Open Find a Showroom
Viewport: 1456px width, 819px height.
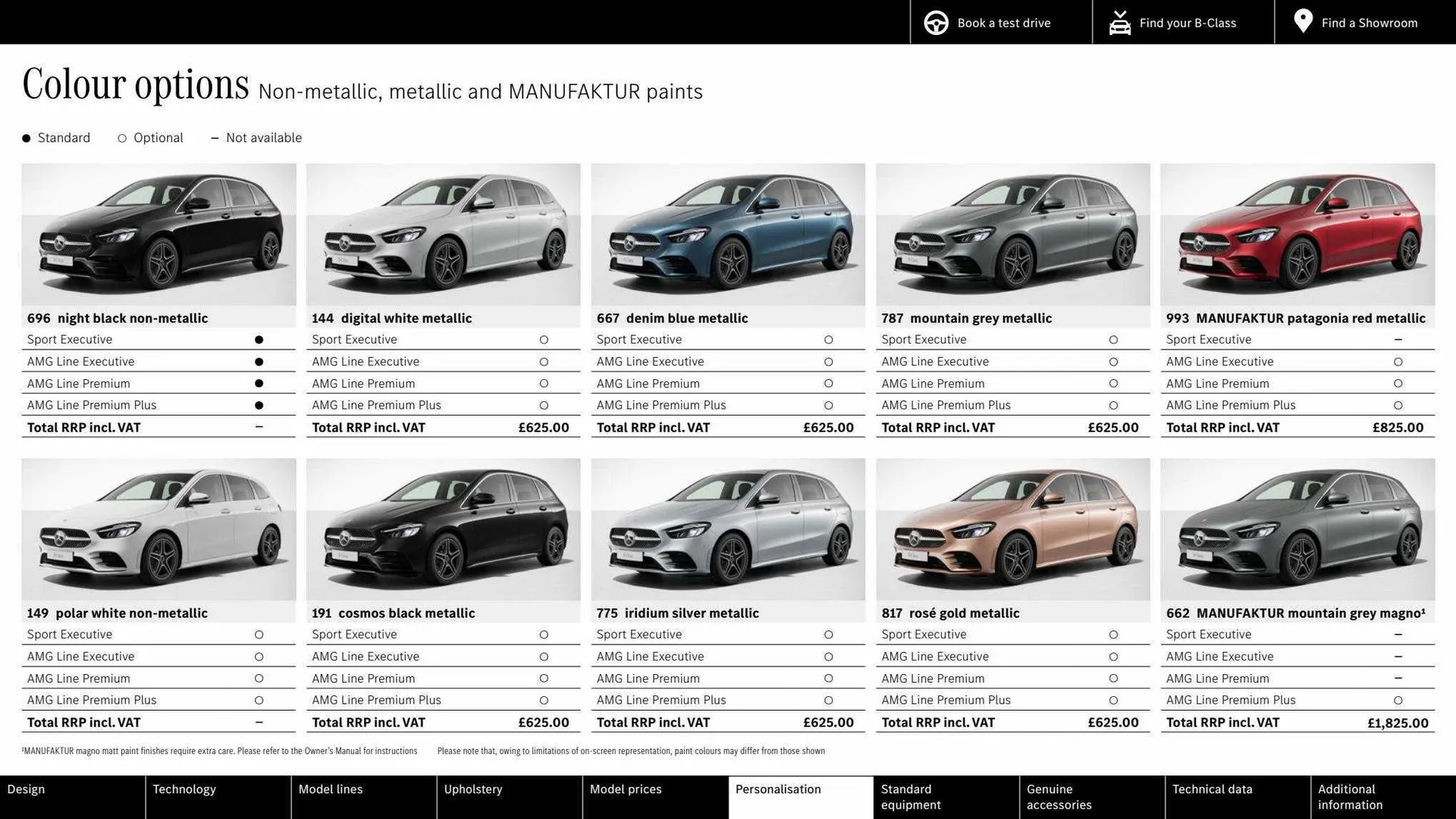tap(1369, 22)
